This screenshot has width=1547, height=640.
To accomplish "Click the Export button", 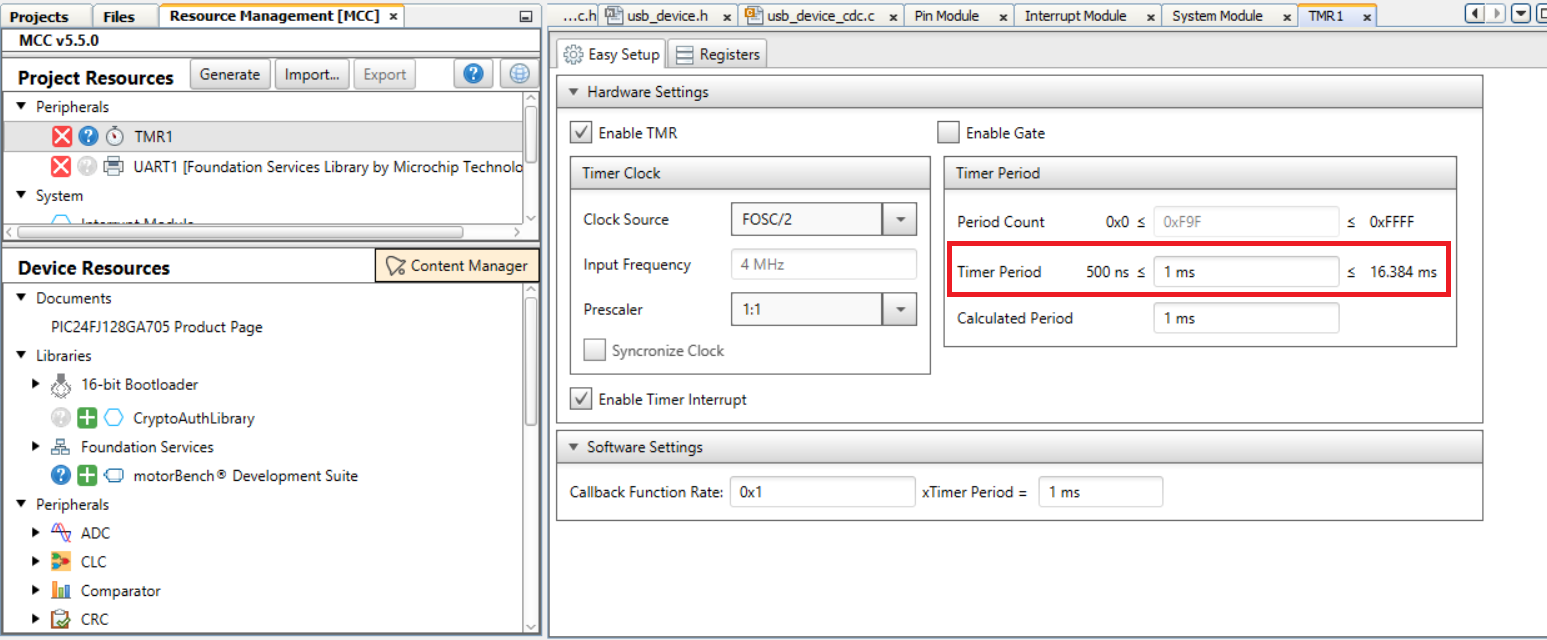I will coord(384,74).
